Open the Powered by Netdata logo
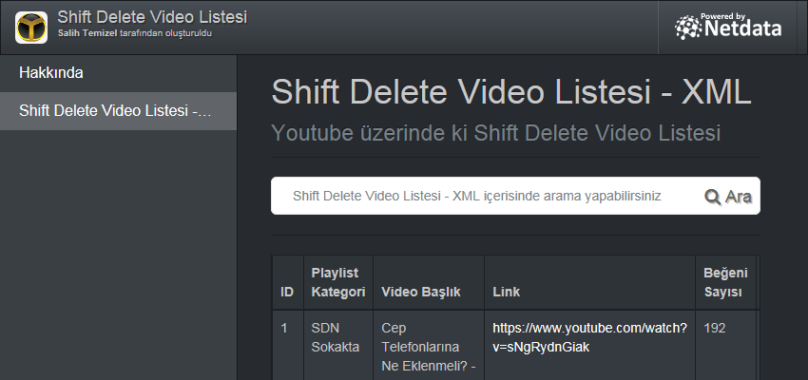808x380 pixels. (x=729, y=27)
